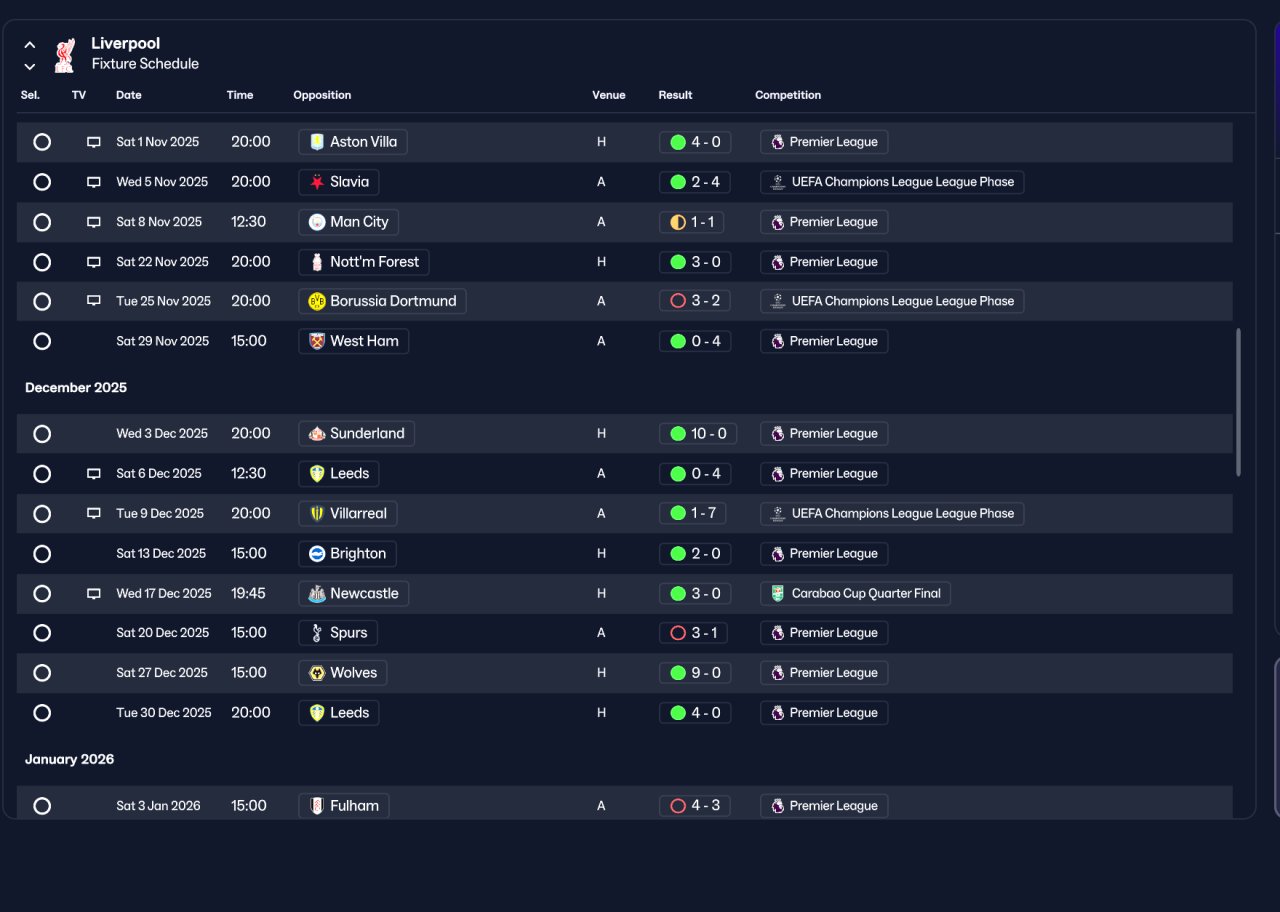The height and width of the screenshot is (912, 1280).
Task: Select the radio button for Man City fixture
Action: (x=42, y=222)
